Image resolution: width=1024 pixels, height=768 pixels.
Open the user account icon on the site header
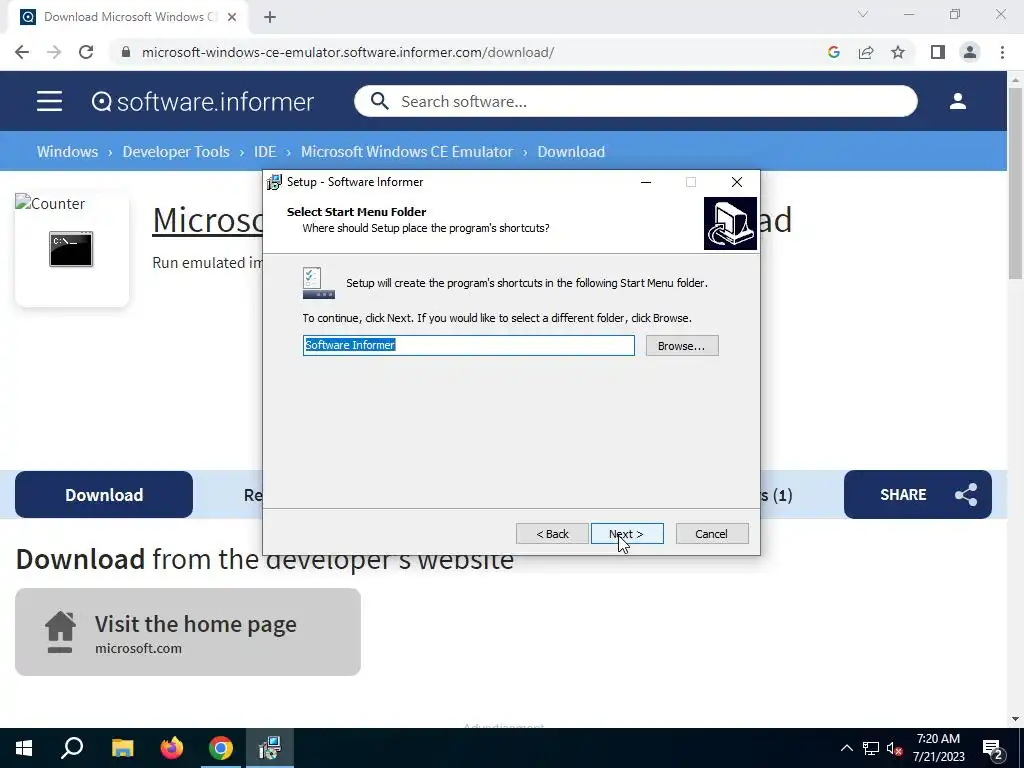(957, 101)
